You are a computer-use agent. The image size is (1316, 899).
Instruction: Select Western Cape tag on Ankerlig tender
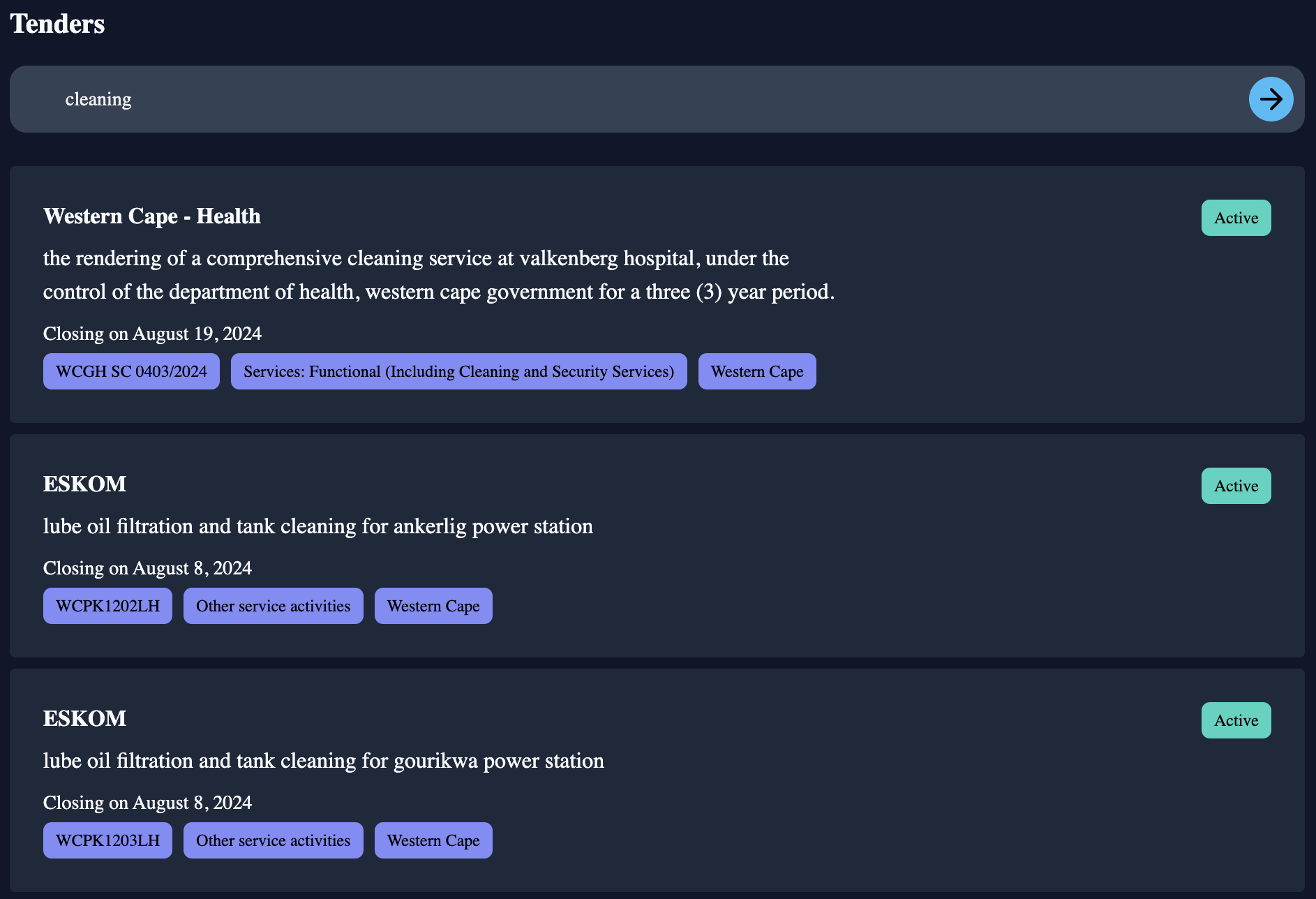tap(433, 606)
